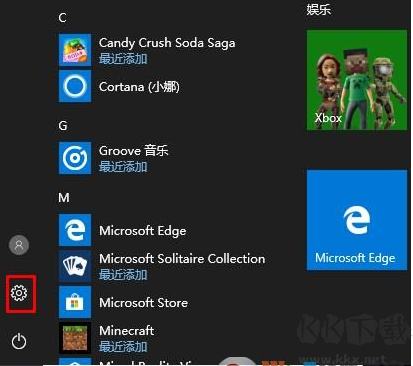The image size is (413, 366).
Task: Open the Microsoft Edge pinned tile
Action: pos(357,220)
